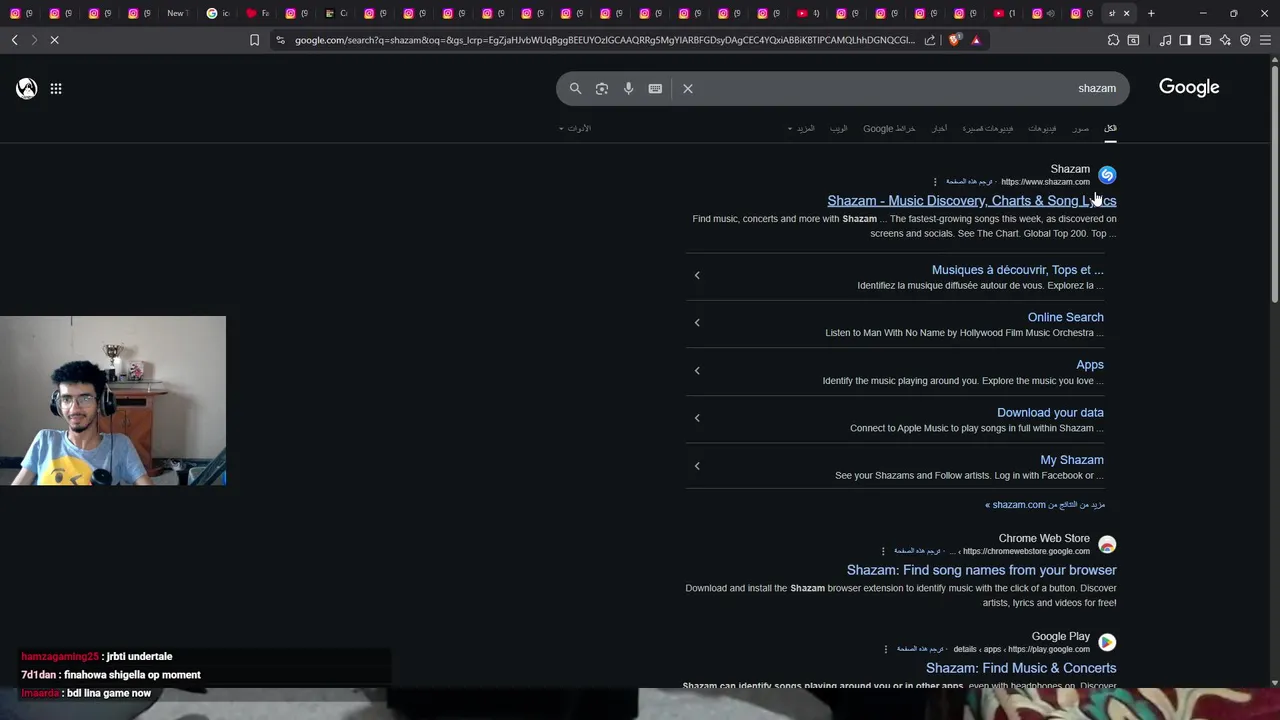The width and height of the screenshot is (1280, 720).
Task: Open Shazam: Find song names from your browser
Action: click(x=982, y=570)
